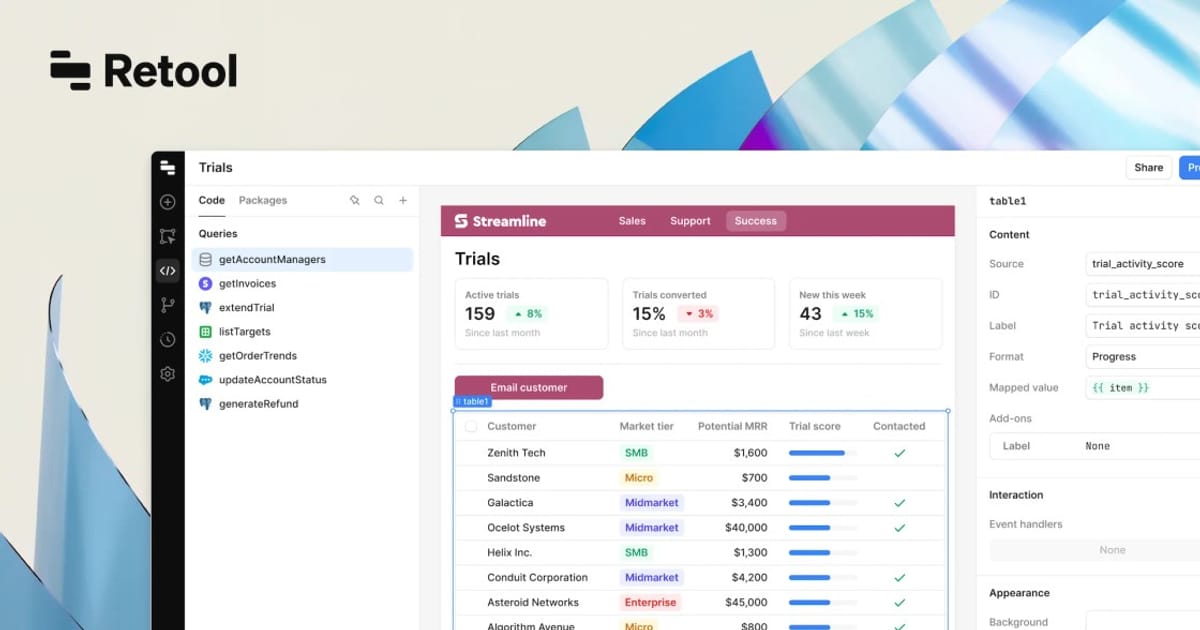The image size is (1200, 630).
Task: Add a new query with the plus icon
Action: 403,200
